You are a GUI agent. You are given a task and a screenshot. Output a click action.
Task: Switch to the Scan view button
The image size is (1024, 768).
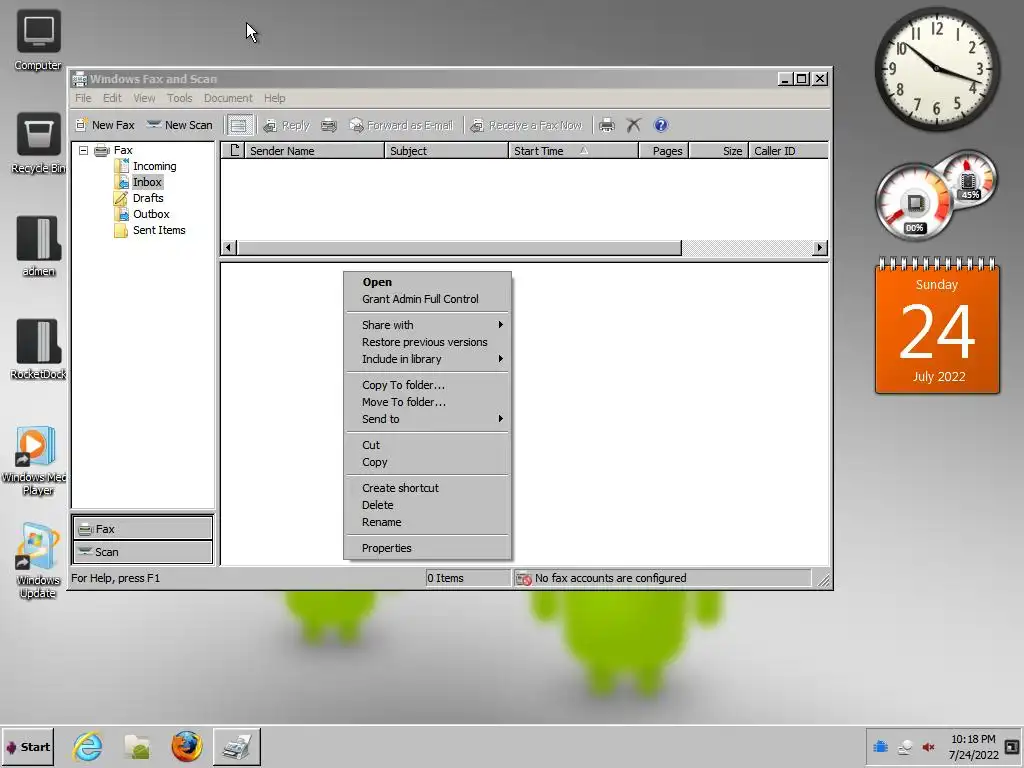(x=142, y=552)
